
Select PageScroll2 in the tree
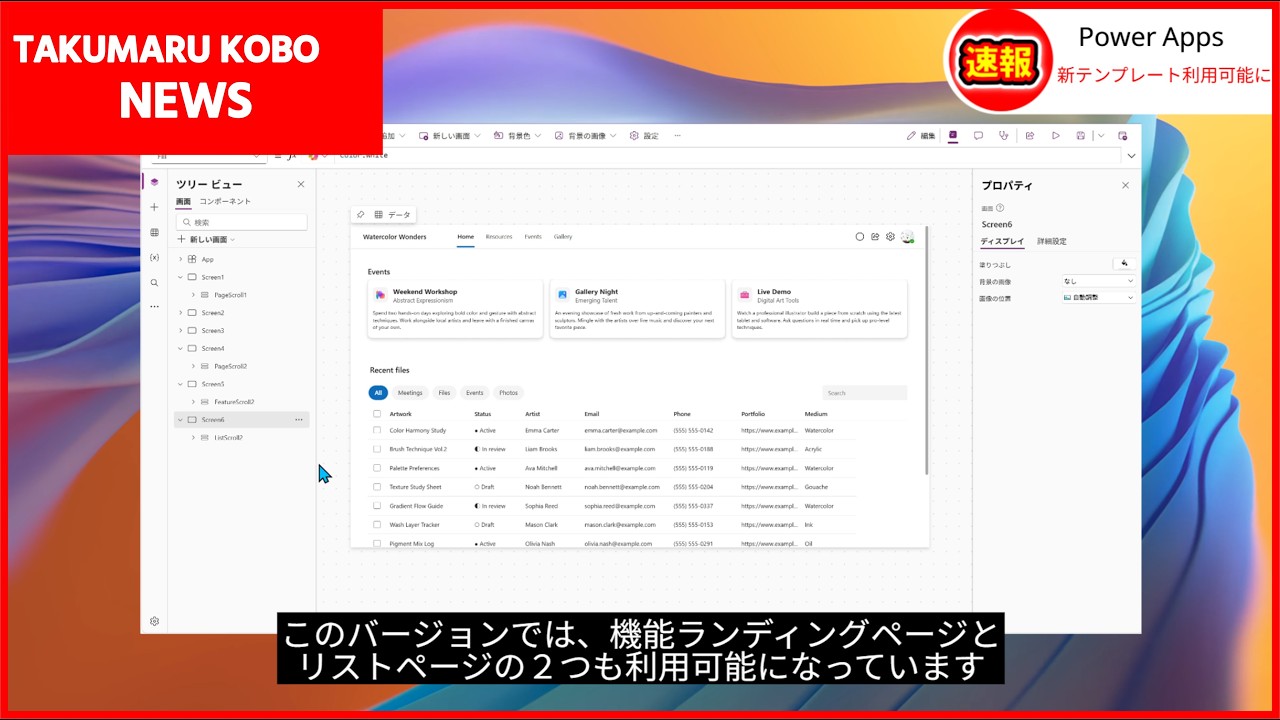click(230, 366)
